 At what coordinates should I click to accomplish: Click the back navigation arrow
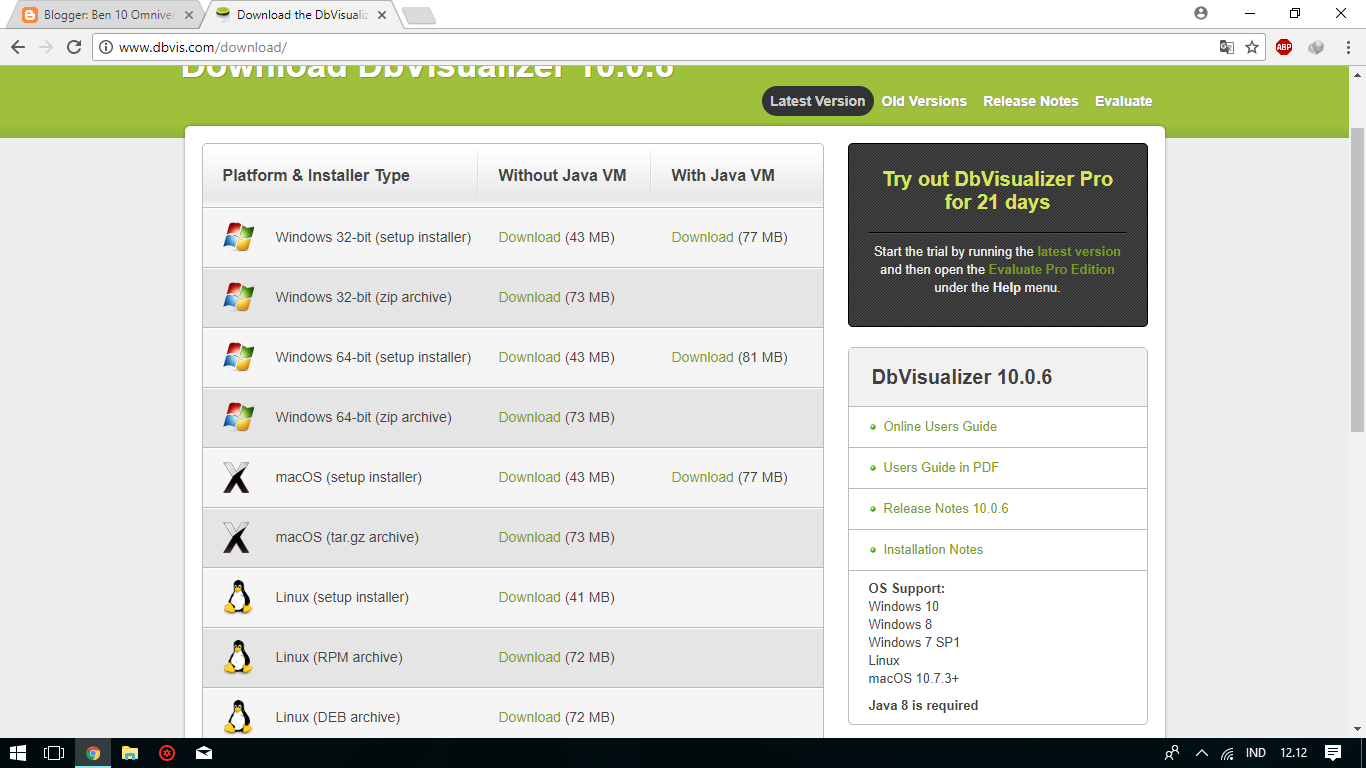(x=18, y=47)
